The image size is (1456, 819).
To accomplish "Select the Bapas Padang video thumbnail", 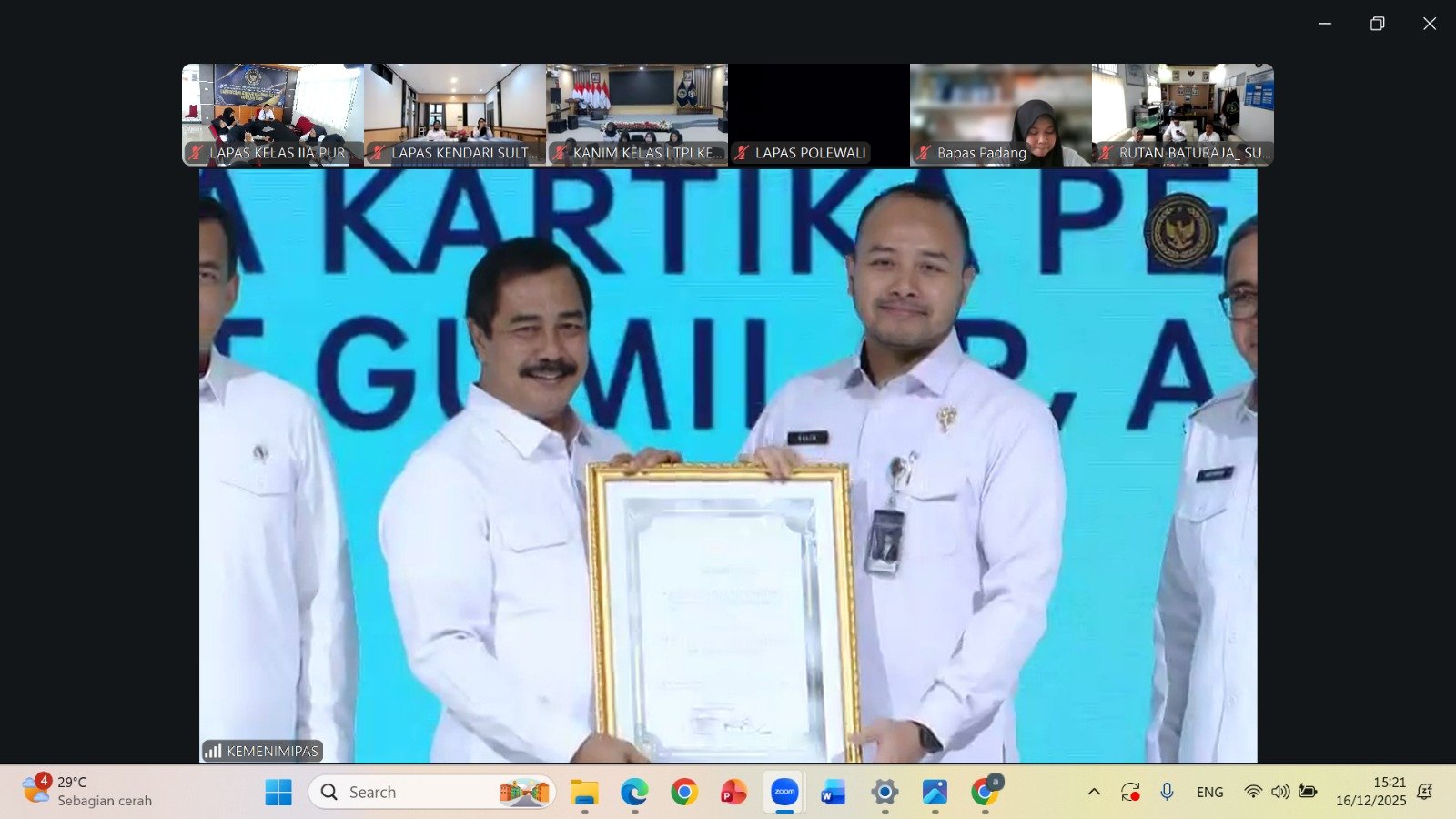I will 1000,114.
